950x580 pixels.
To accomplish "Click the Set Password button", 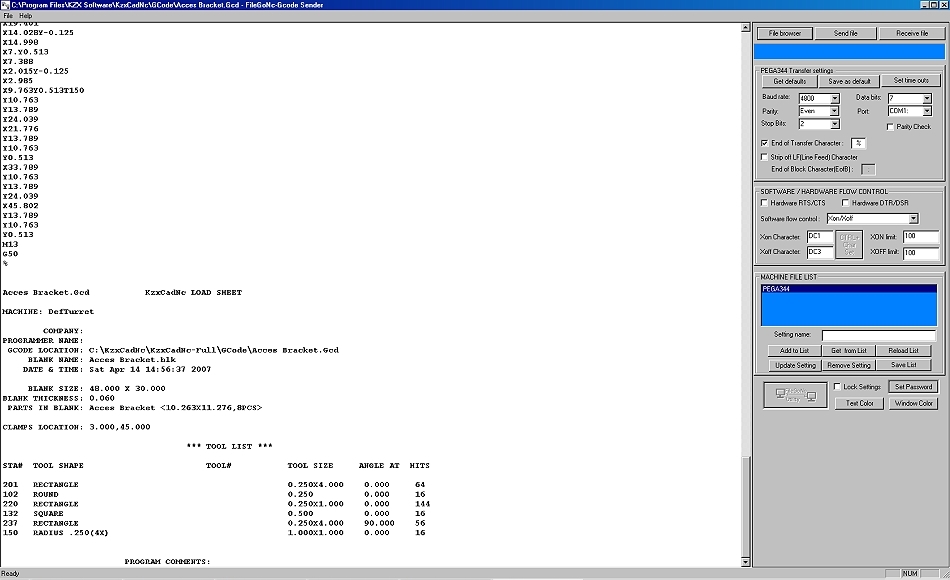I will [913, 387].
